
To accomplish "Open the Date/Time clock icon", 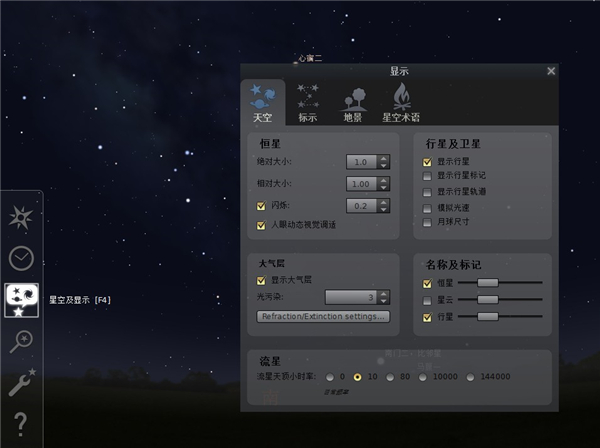I will pyautogui.click(x=21, y=258).
